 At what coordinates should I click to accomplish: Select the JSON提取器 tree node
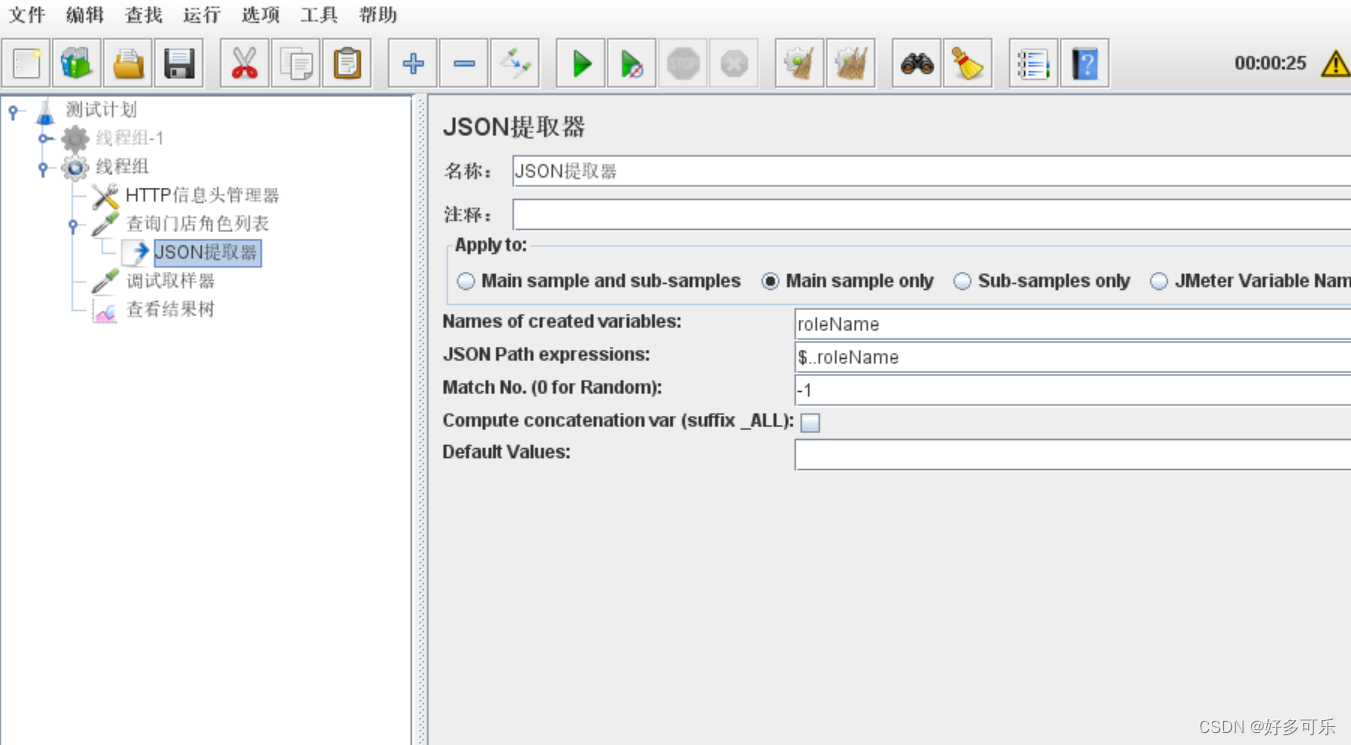tap(207, 253)
